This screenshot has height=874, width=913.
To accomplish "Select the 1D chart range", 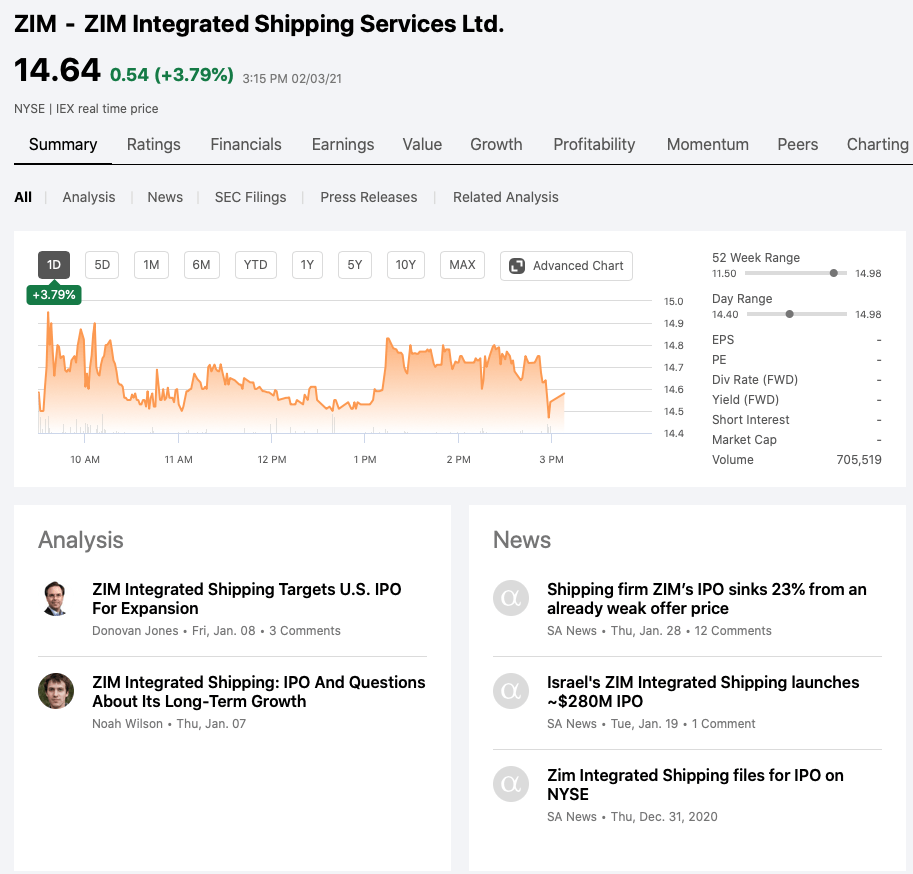I will coord(54,265).
